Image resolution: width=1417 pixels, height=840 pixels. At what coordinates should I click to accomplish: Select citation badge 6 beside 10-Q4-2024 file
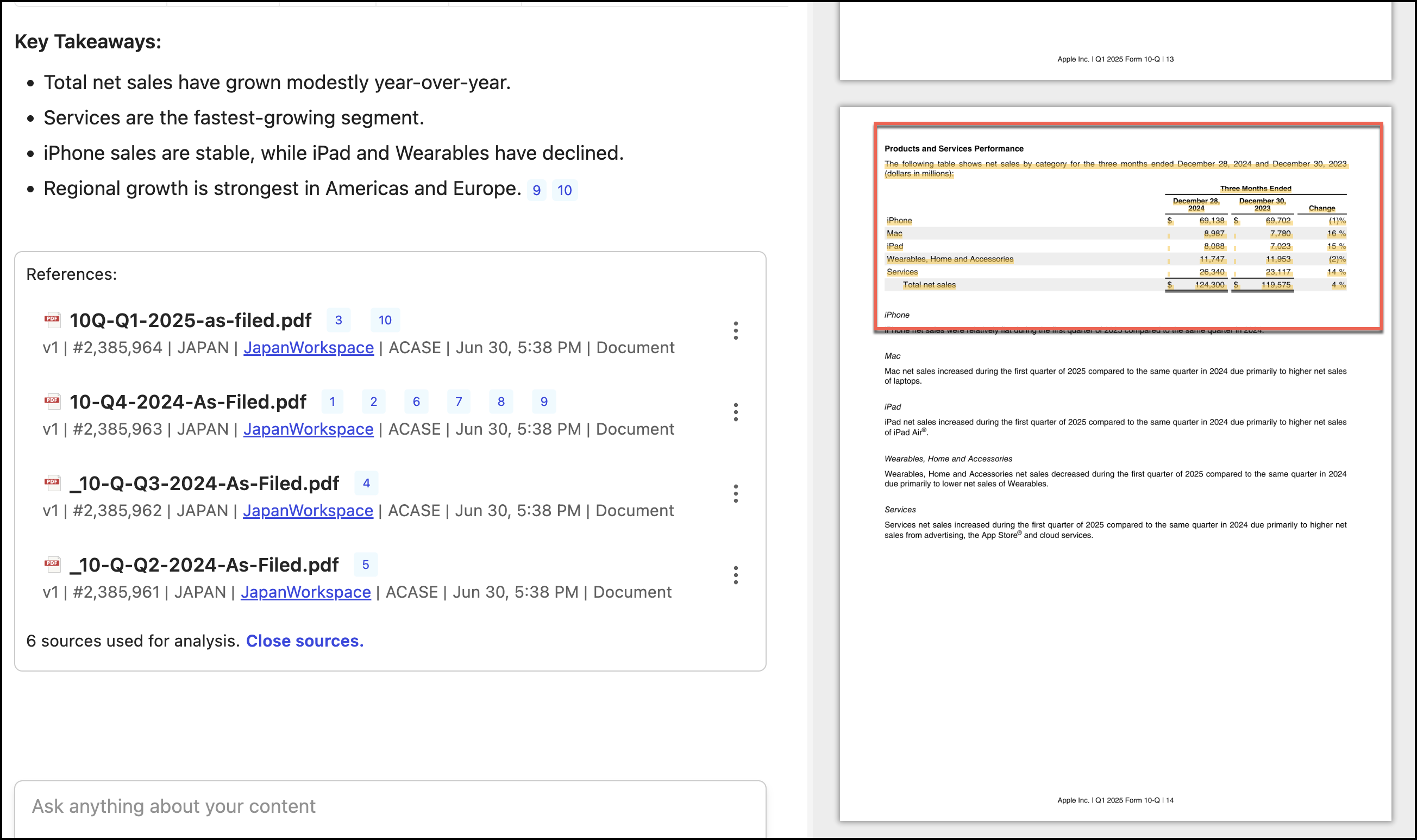(416, 402)
